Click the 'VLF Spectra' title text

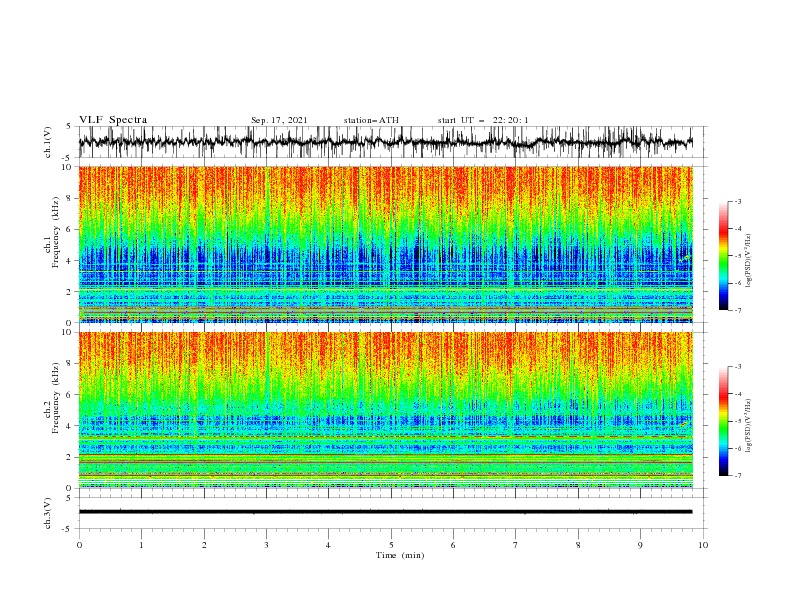(113, 120)
